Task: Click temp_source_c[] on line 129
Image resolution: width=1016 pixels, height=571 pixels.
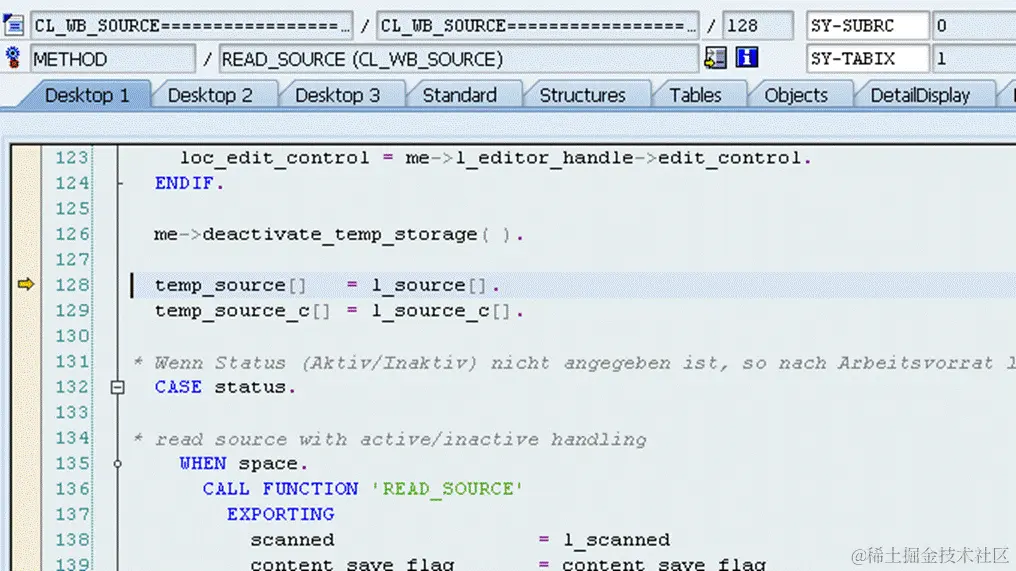Action: (x=242, y=311)
